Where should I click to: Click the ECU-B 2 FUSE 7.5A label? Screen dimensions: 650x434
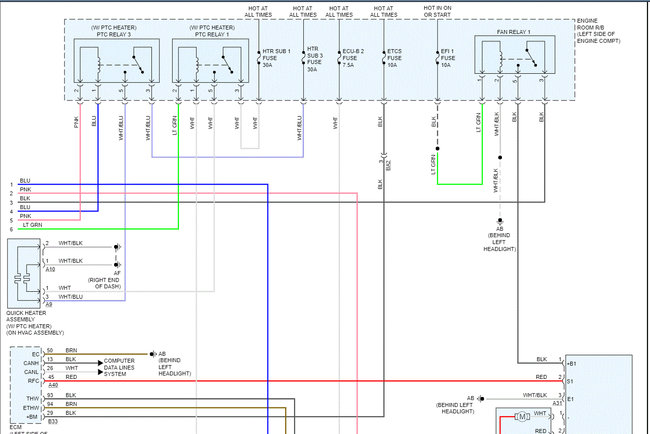point(353,58)
